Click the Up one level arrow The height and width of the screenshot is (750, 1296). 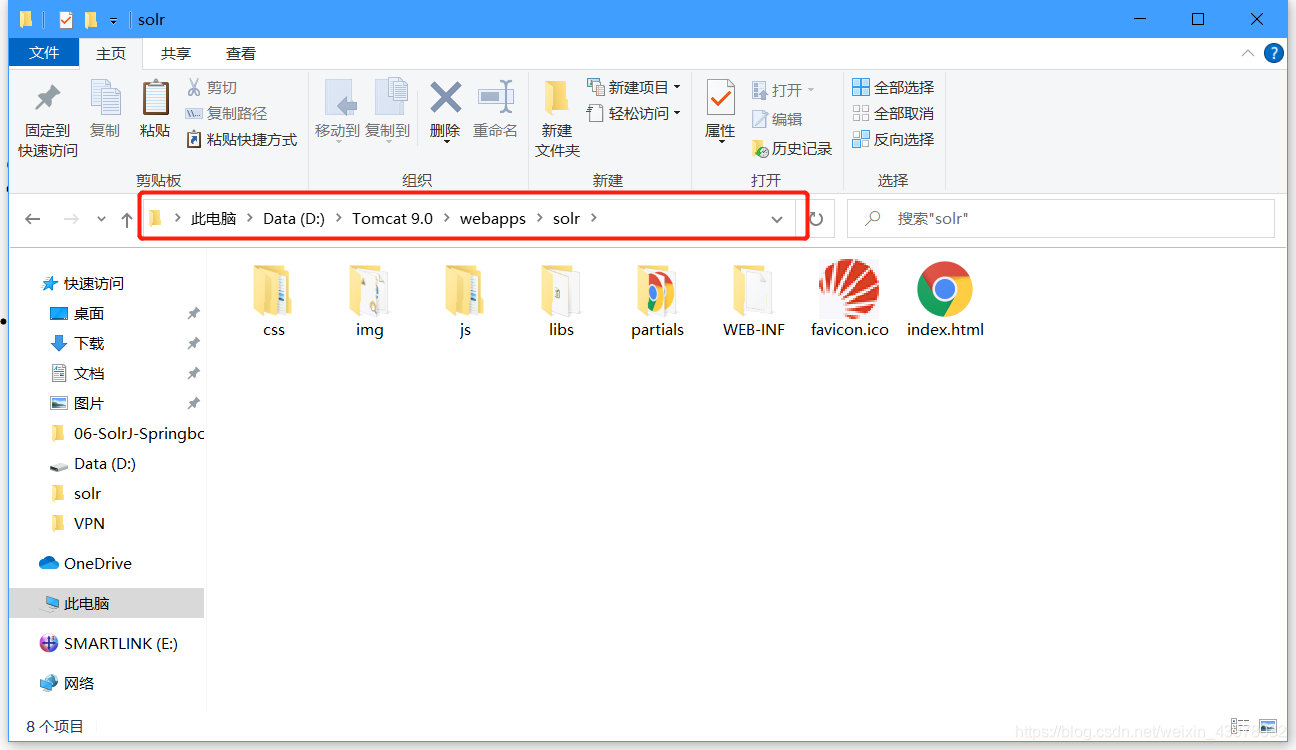(x=126, y=219)
